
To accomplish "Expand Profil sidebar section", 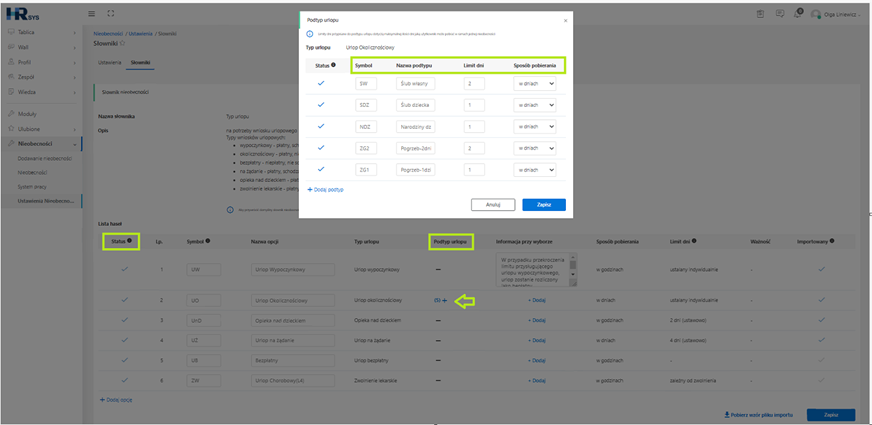I will coord(42,62).
